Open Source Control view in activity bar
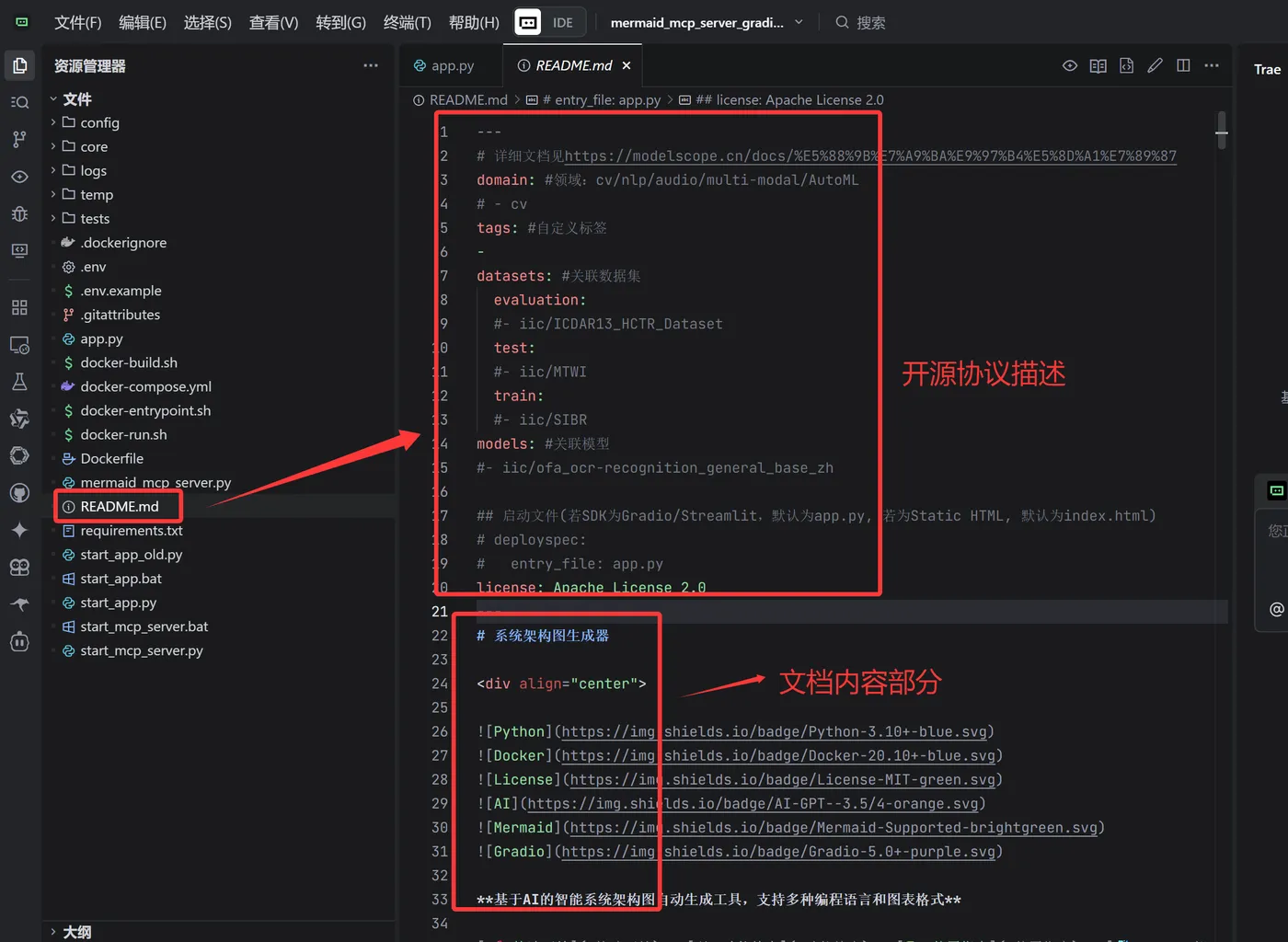 pos(19,139)
